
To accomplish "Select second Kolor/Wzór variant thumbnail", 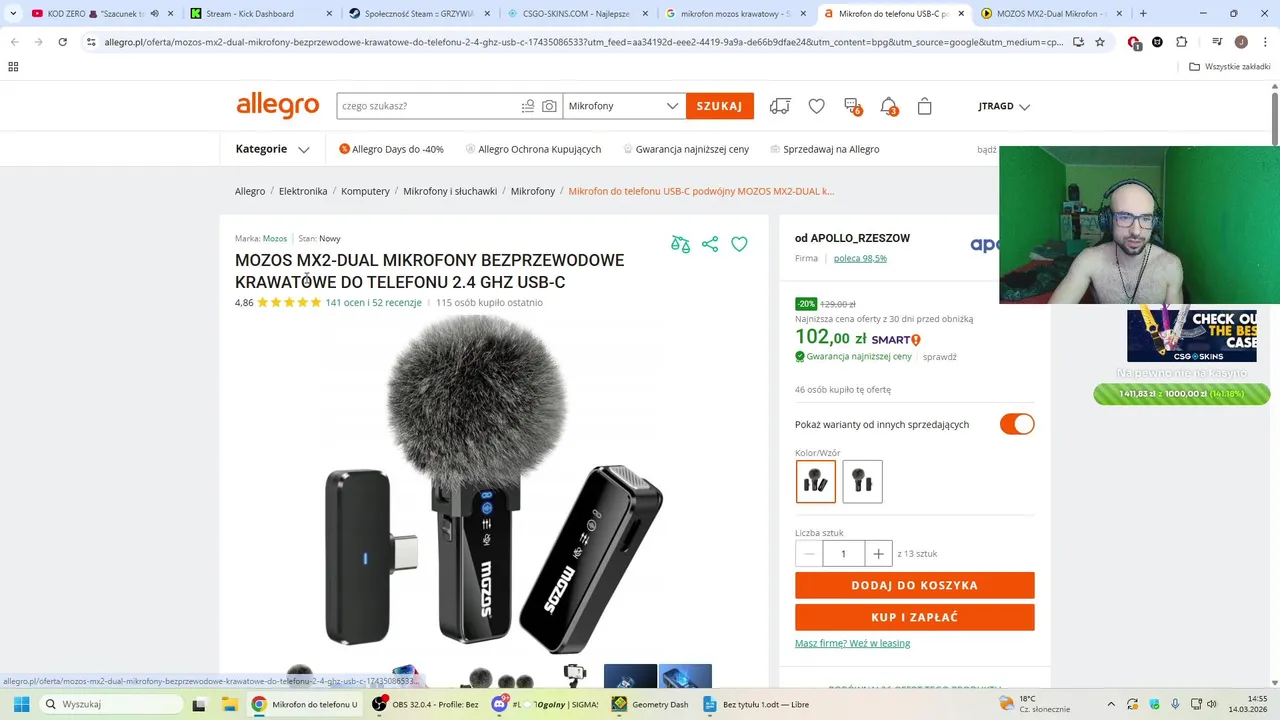I will pos(862,481).
